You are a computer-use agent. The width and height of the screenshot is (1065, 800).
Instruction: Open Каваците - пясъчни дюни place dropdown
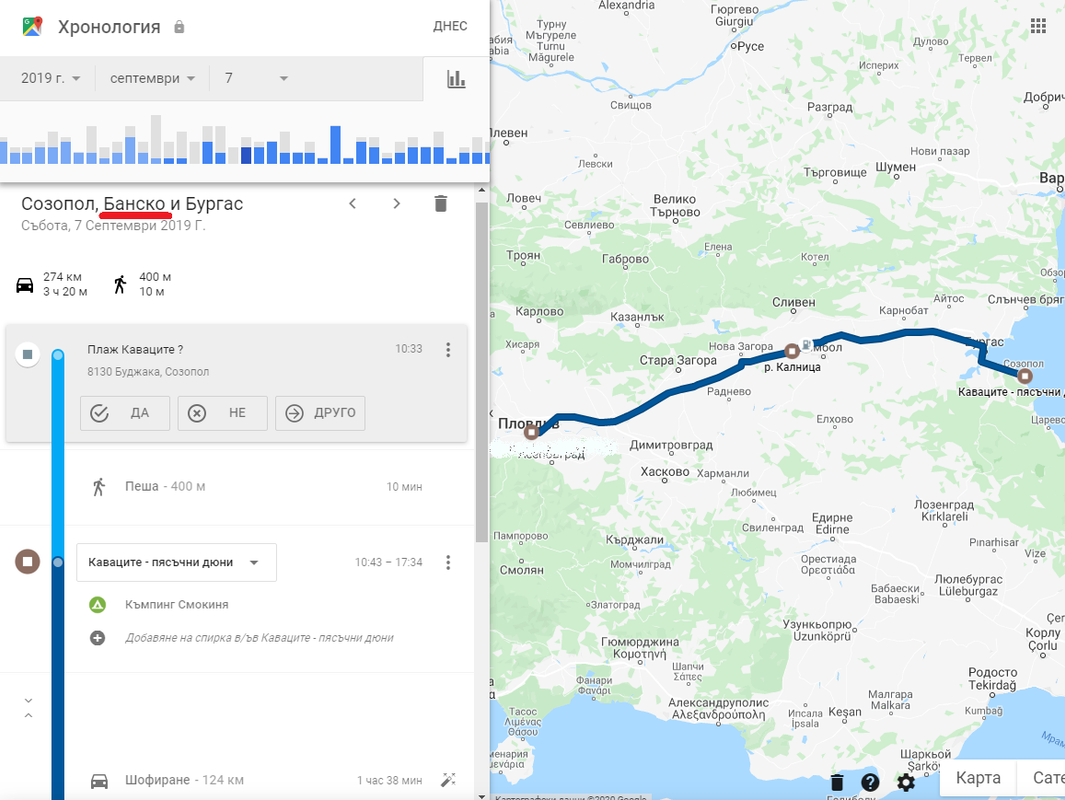[176, 562]
